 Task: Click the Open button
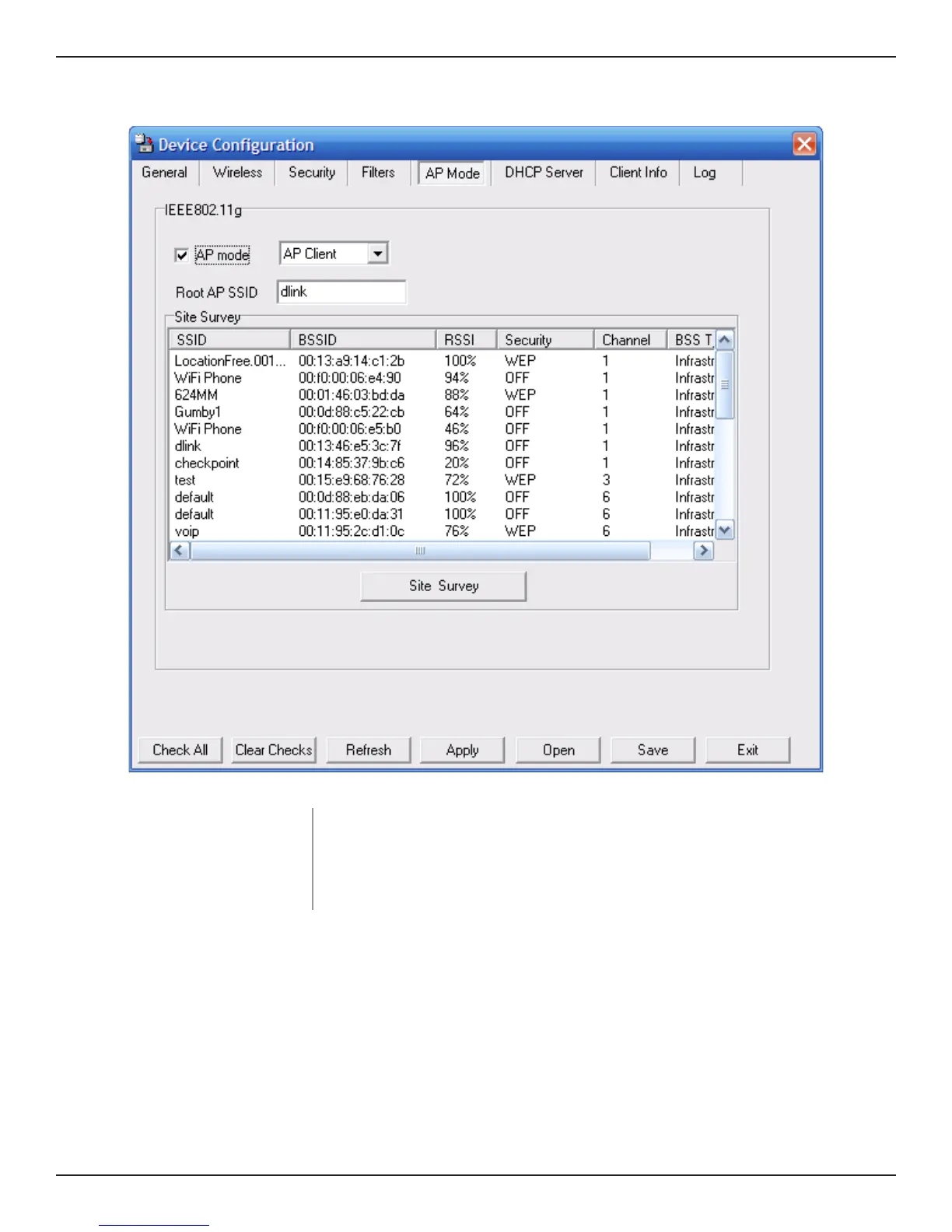(x=558, y=750)
